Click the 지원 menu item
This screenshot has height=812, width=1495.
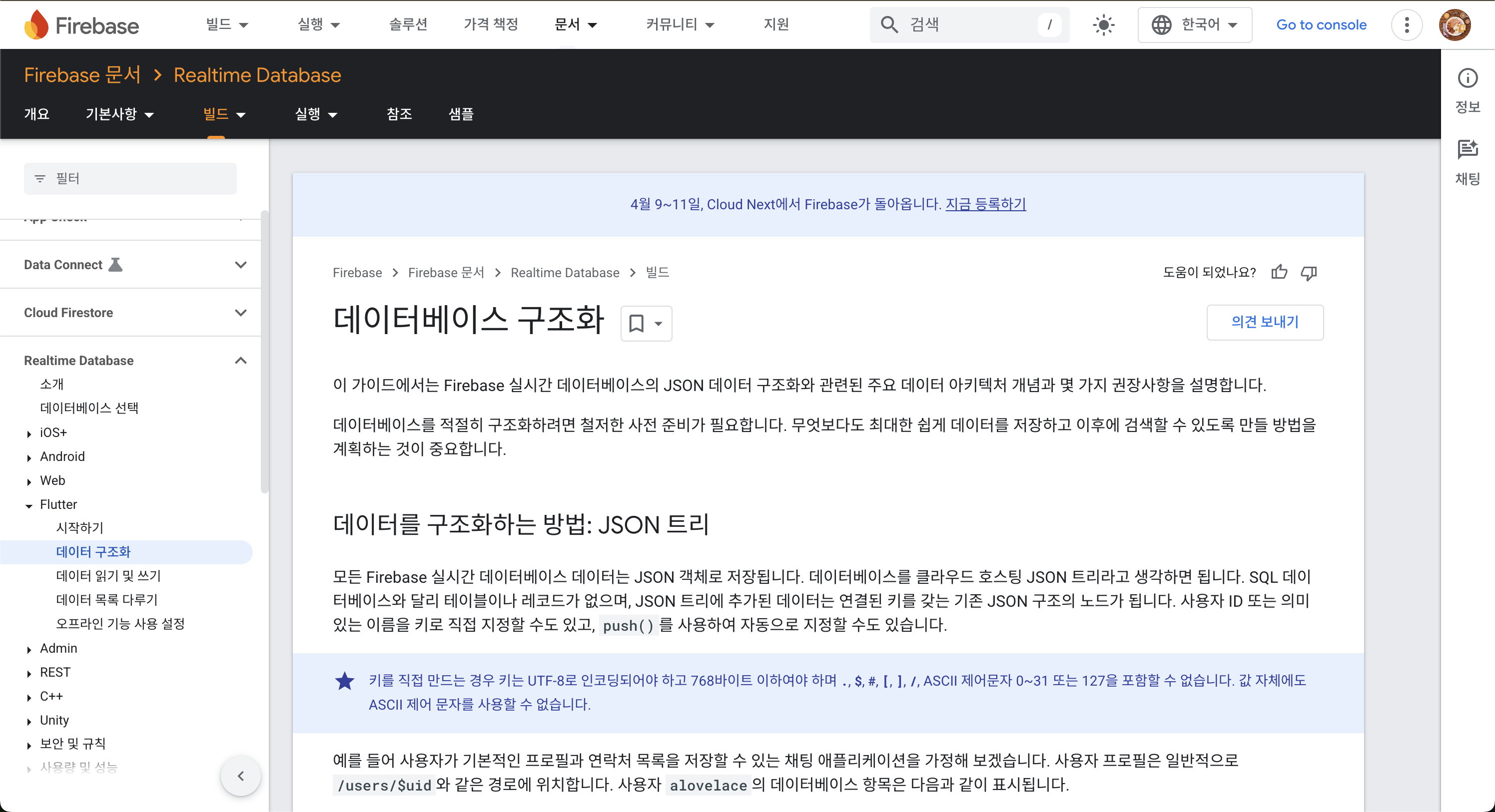point(776,24)
